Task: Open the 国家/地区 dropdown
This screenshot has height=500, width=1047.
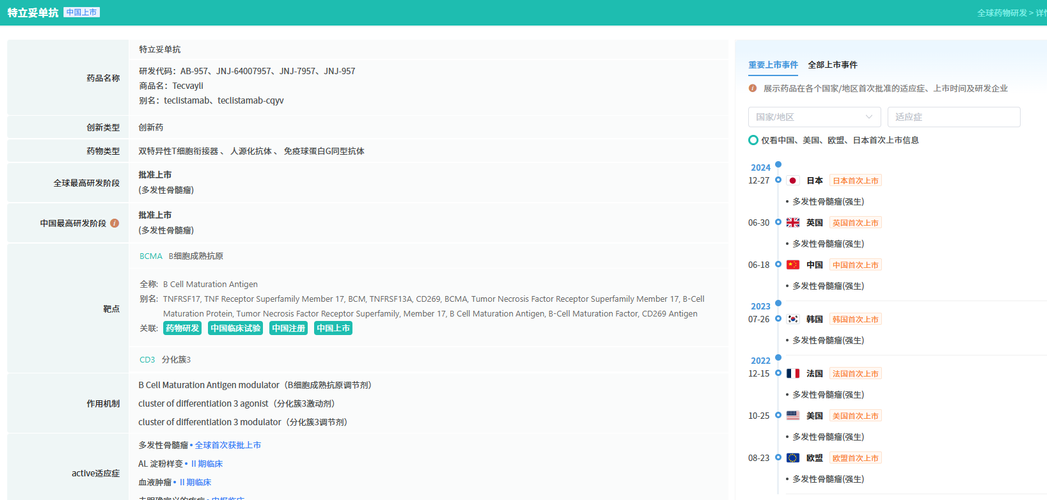Action: coord(814,117)
